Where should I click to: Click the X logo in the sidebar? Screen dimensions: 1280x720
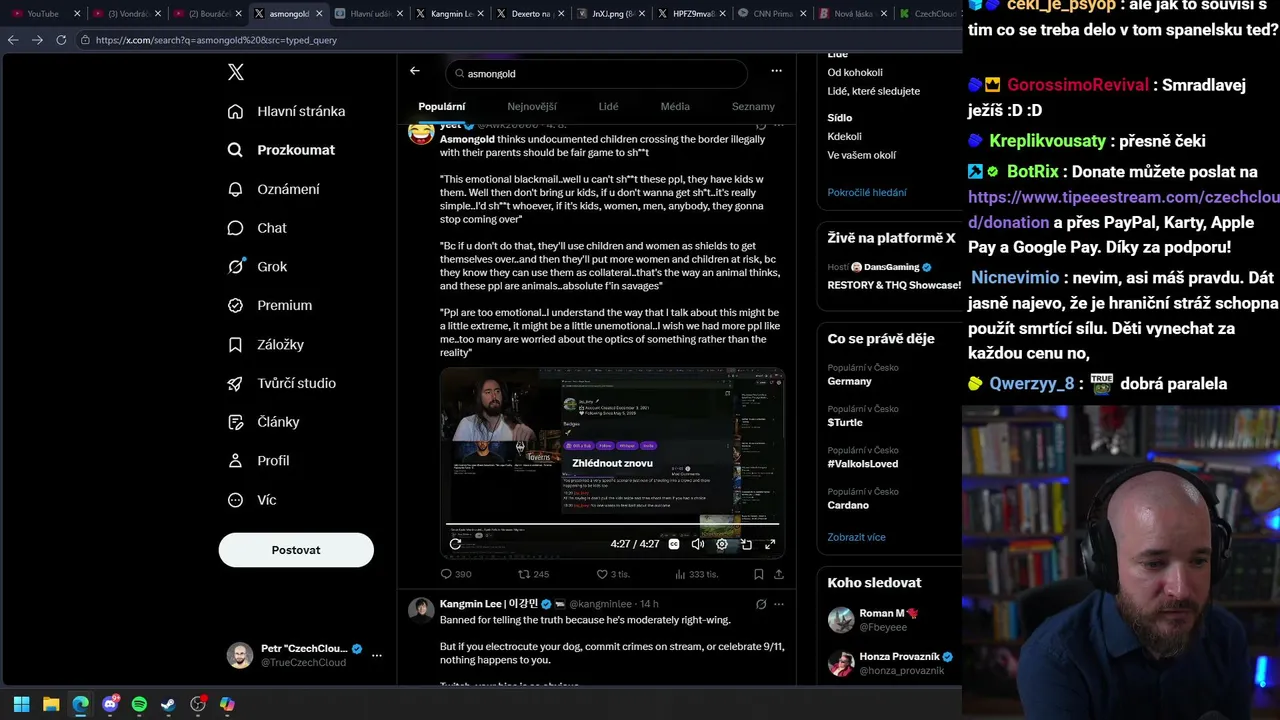(x=236, y=72)
